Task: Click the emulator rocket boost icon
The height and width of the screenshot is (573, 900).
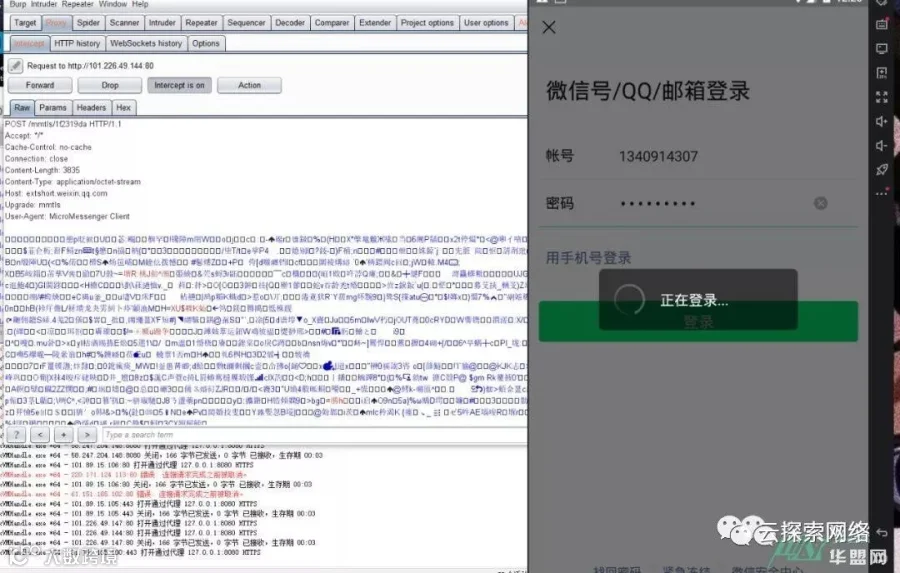Action: (882, 170)
